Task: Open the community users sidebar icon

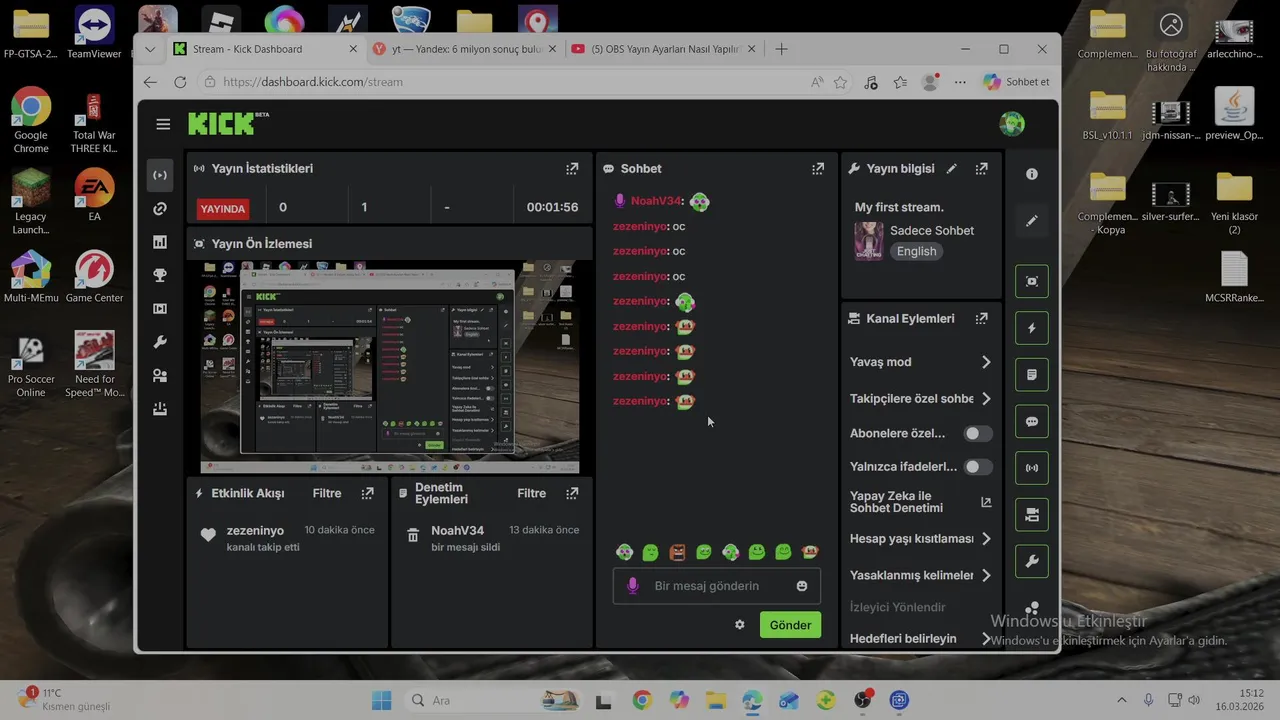Action: click(x=160, y=376)
